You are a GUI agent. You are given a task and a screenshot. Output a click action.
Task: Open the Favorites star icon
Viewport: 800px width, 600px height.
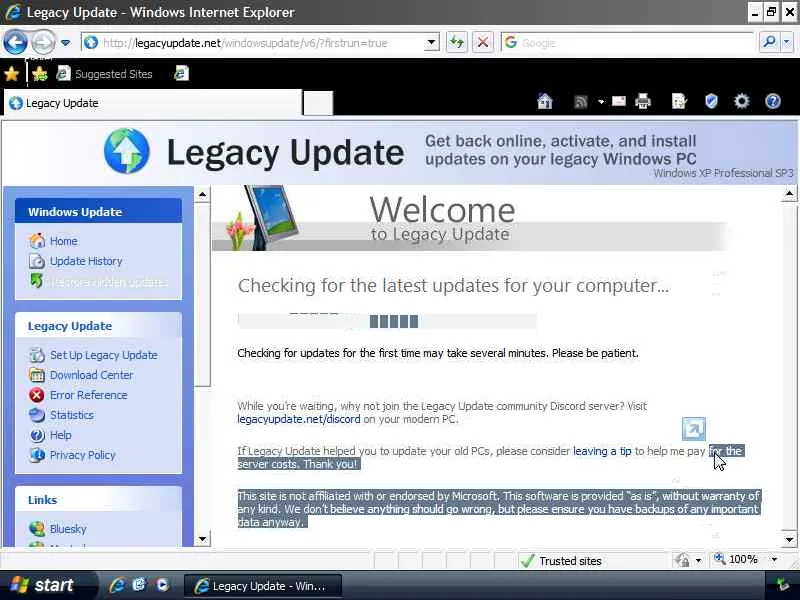11,74
